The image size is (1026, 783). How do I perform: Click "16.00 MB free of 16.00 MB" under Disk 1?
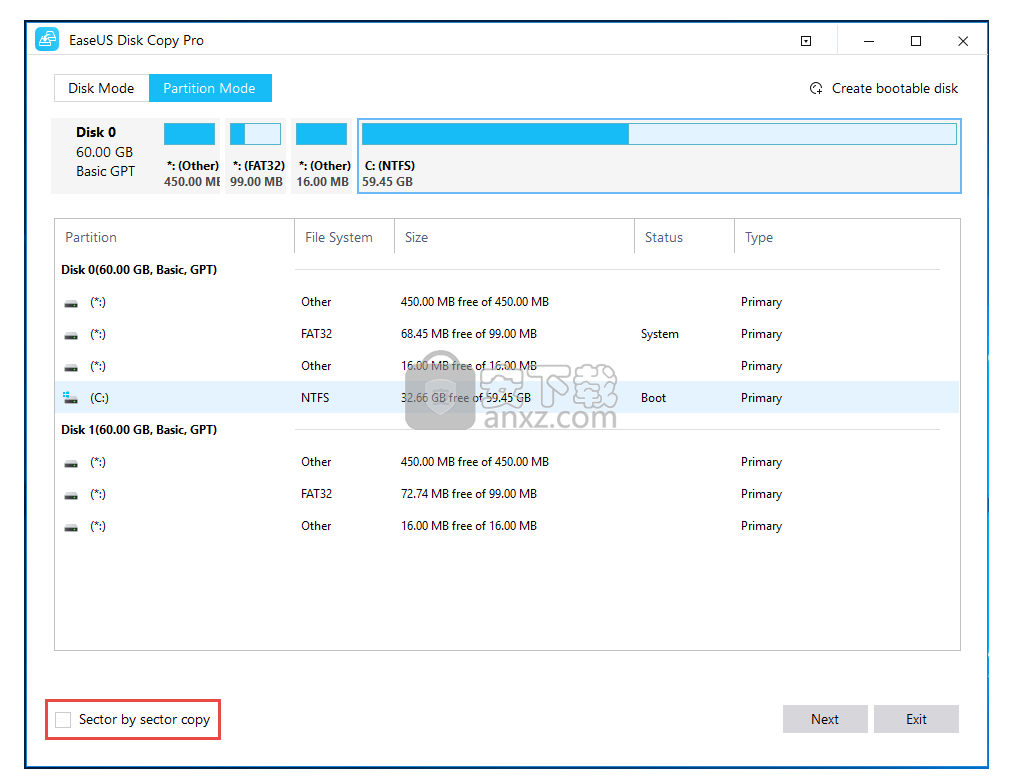469,526
